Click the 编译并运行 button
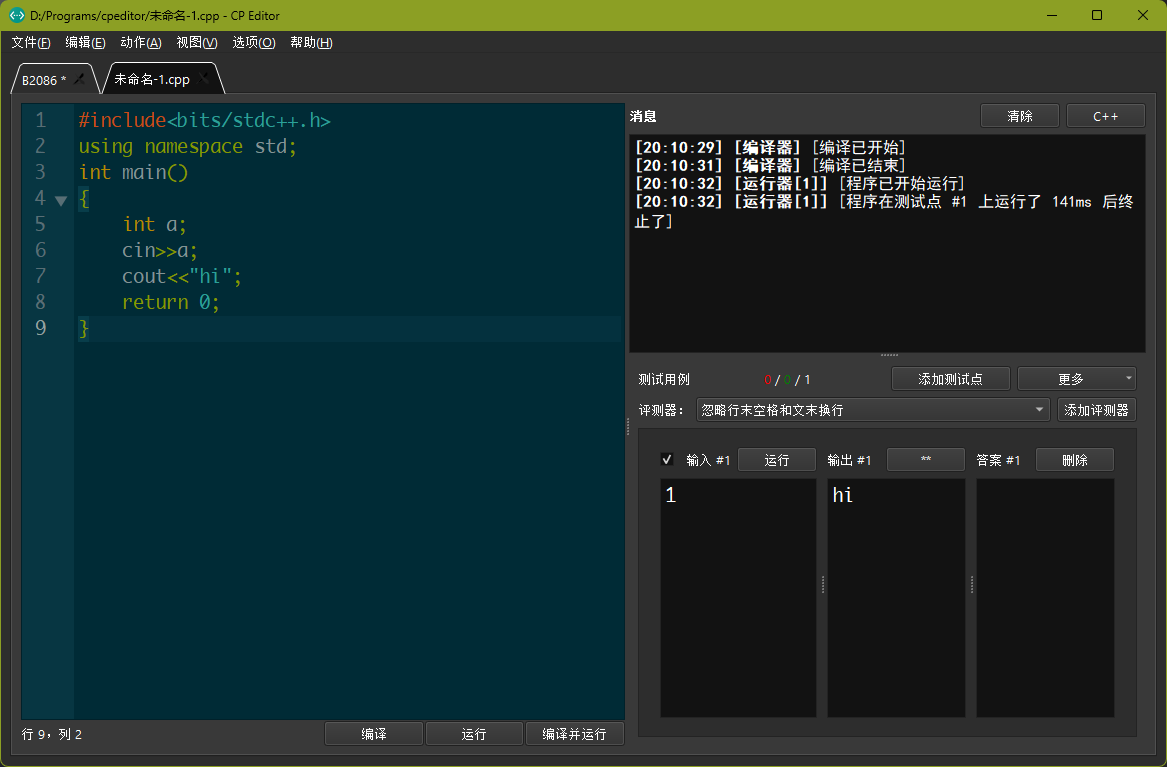 575,734
